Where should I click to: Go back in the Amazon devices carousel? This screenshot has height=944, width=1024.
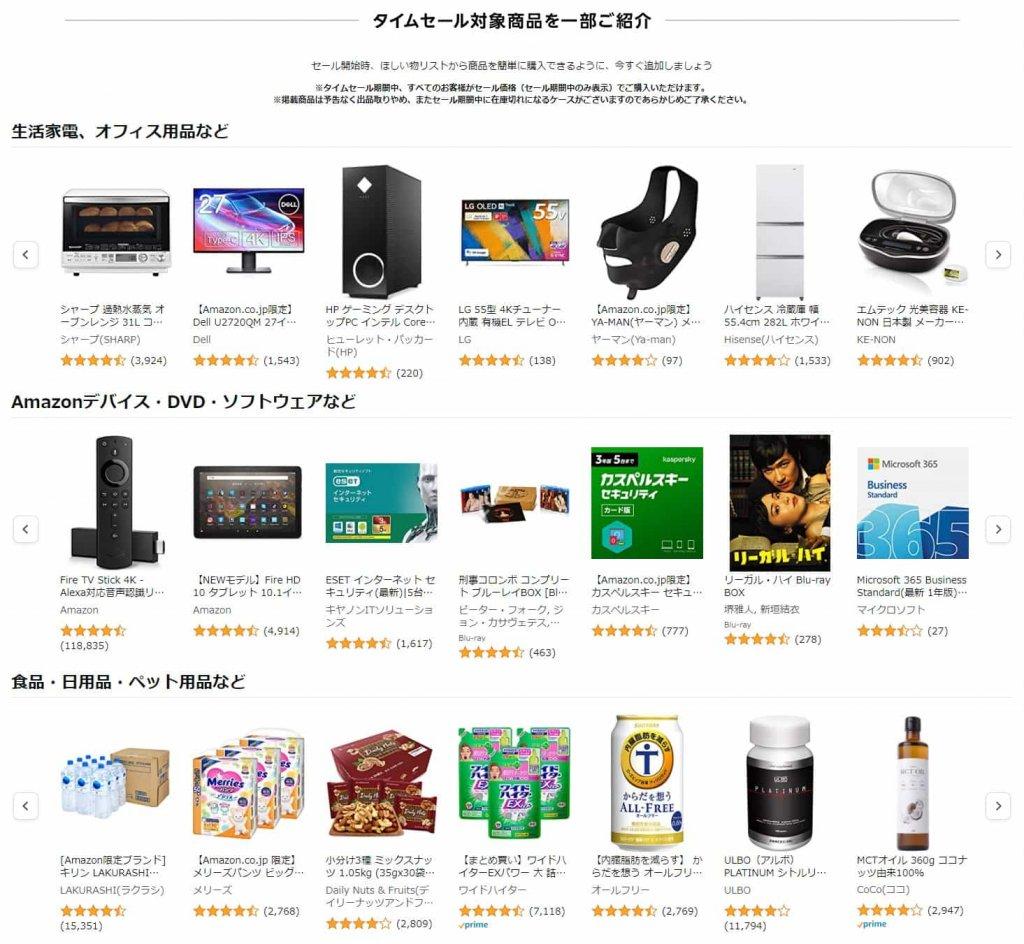pos(25,529)
